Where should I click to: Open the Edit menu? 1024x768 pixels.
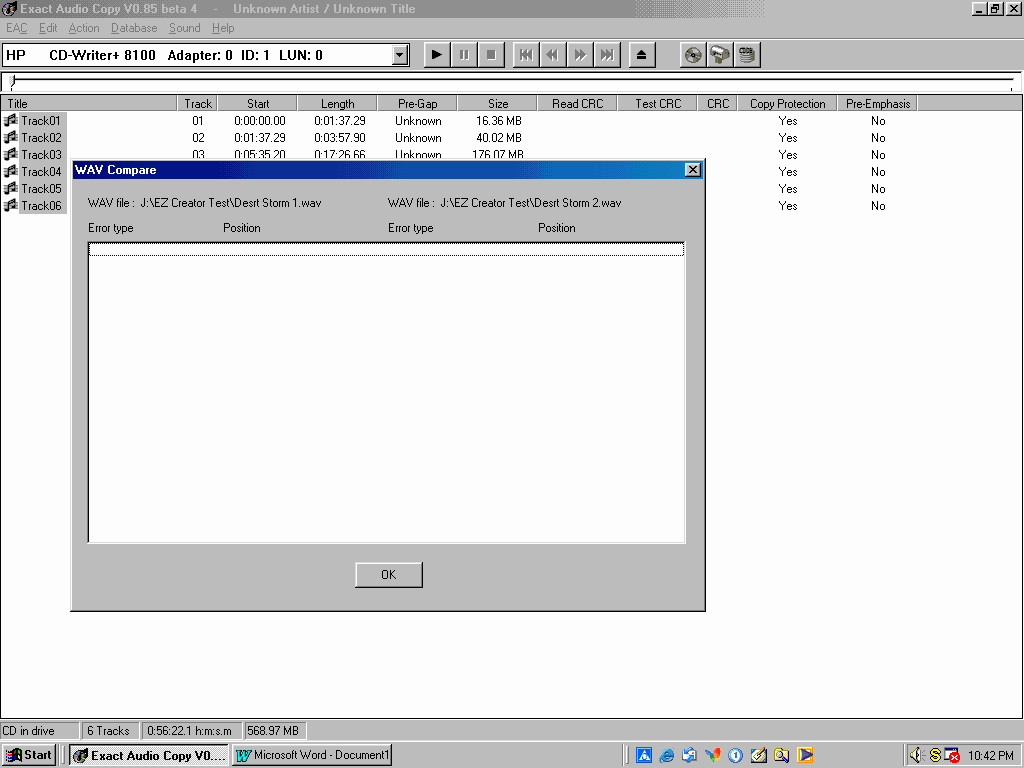[x=48, y=28]
